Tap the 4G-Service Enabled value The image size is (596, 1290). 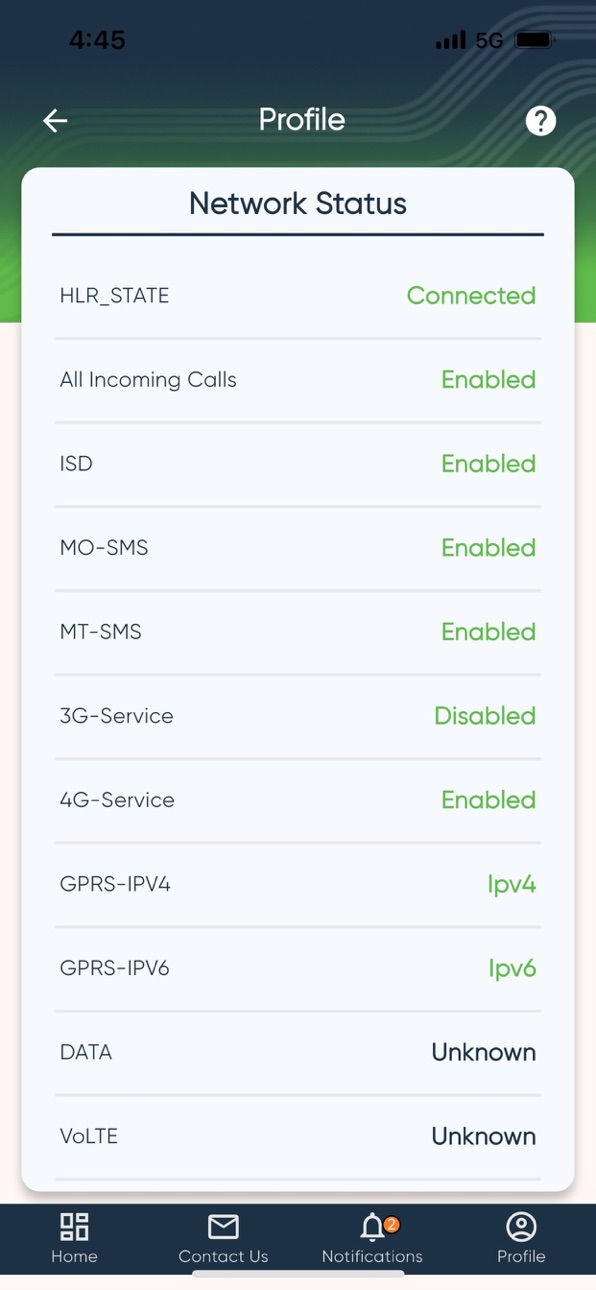[x=489, y=800]
